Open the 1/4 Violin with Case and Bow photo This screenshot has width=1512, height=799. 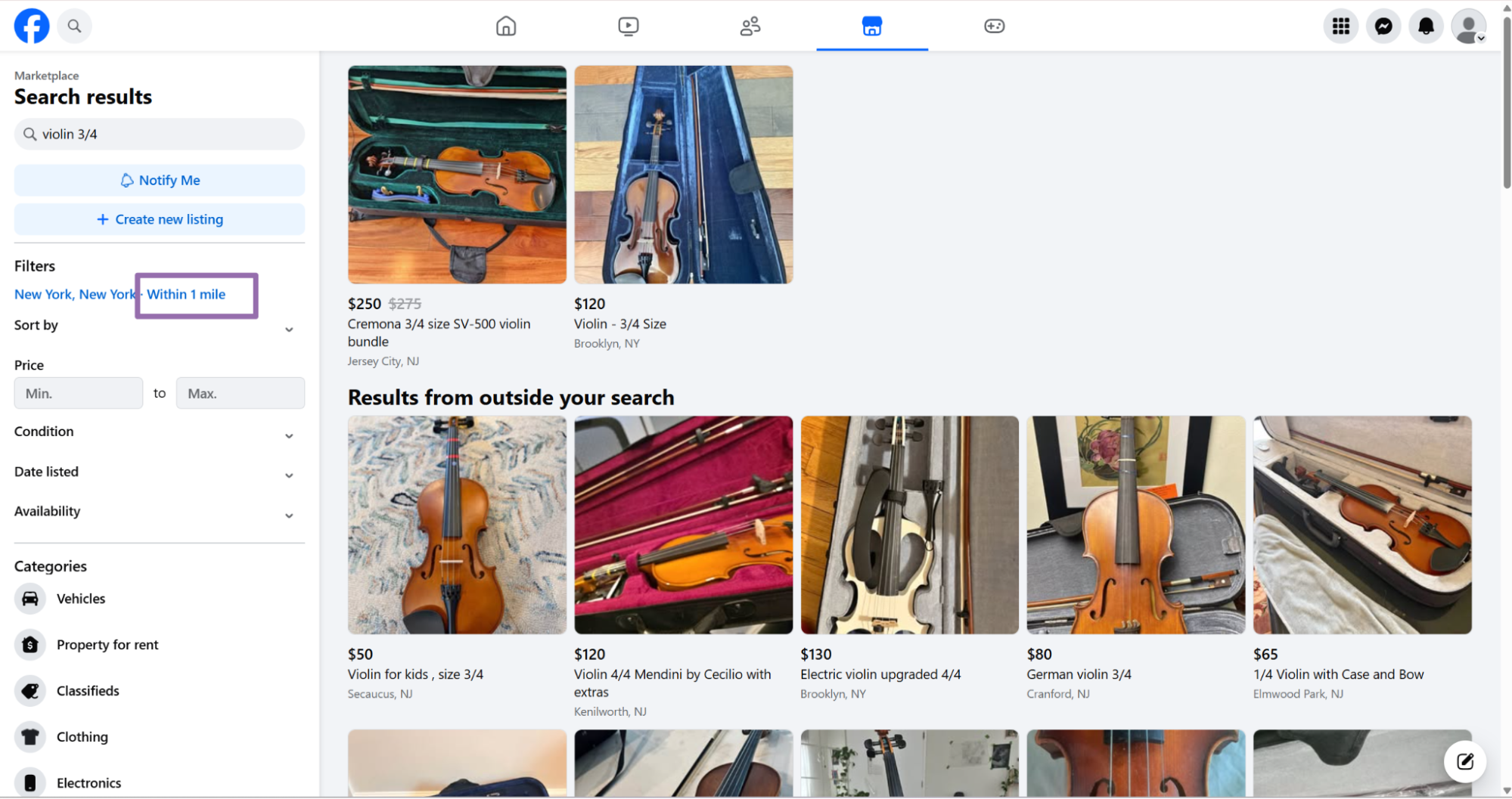1362,525
